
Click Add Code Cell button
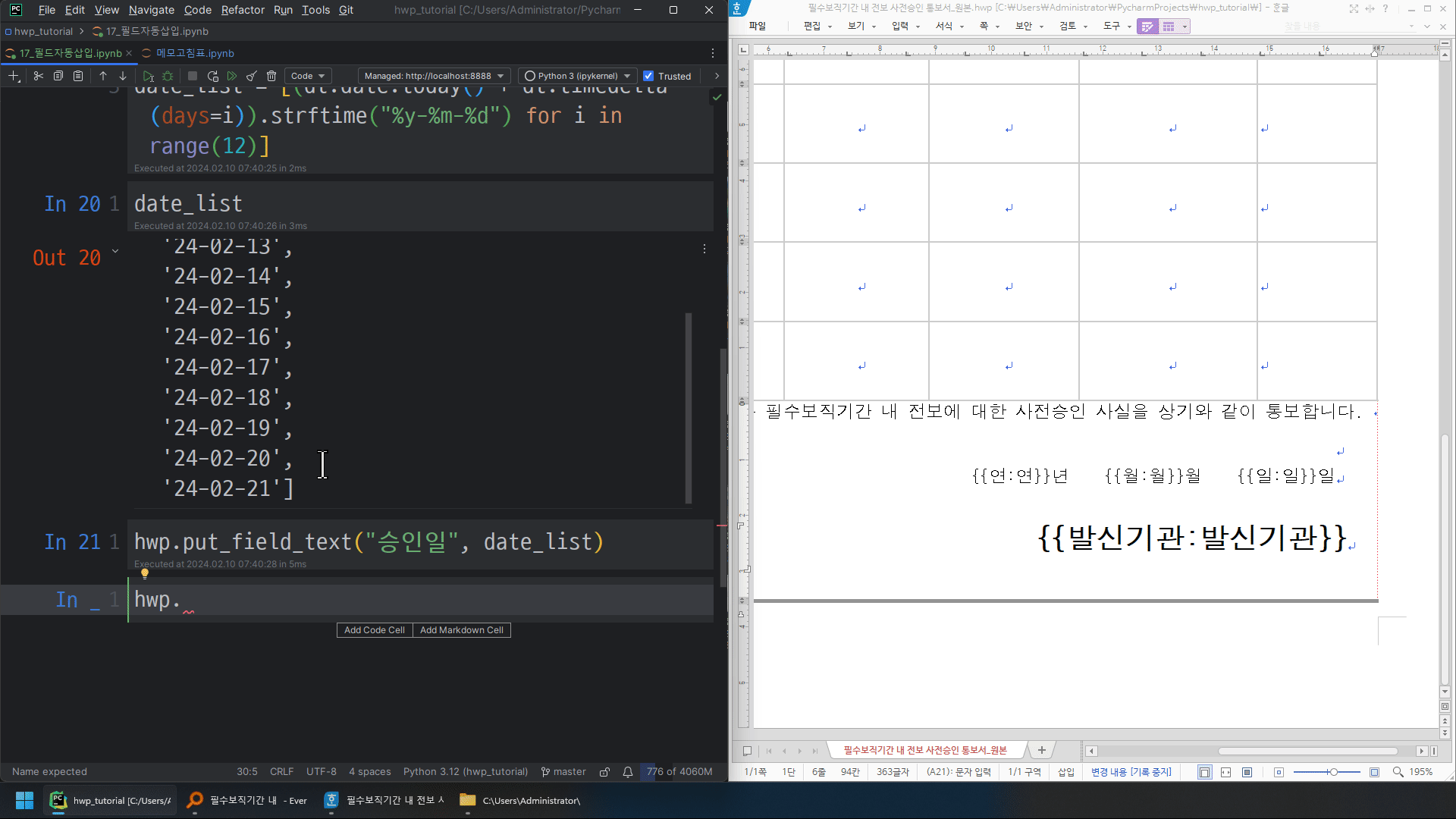(x=374, y=630)
